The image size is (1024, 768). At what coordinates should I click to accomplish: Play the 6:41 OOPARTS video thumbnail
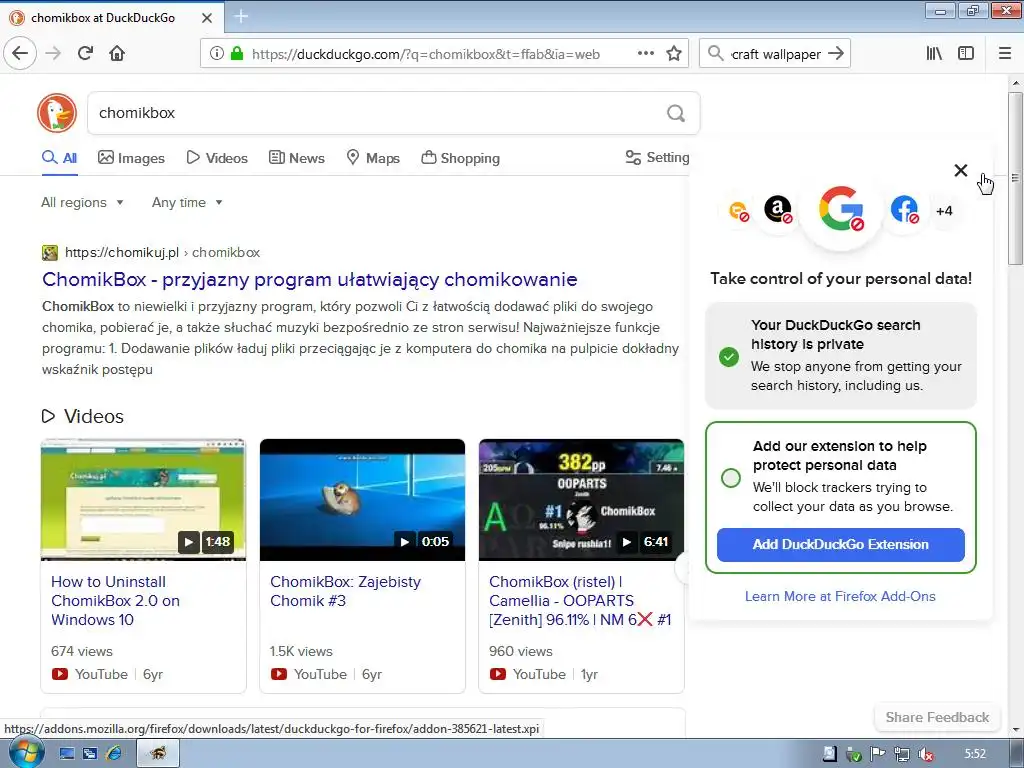coord(581,500)
